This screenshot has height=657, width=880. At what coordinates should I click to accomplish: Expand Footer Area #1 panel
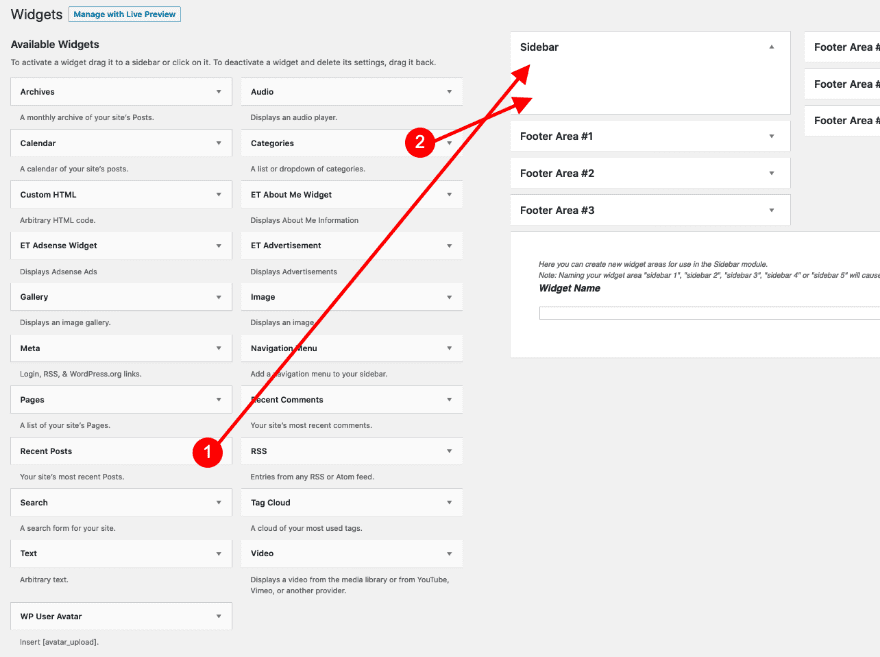[771, 136]
